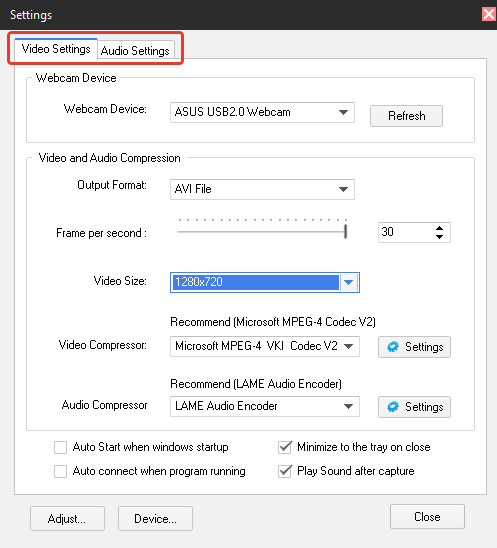Image resolution: width=497 pixels, height=548 pixels.
Task: Open the Webcam Device dropdown
Action: pos(262,112)
